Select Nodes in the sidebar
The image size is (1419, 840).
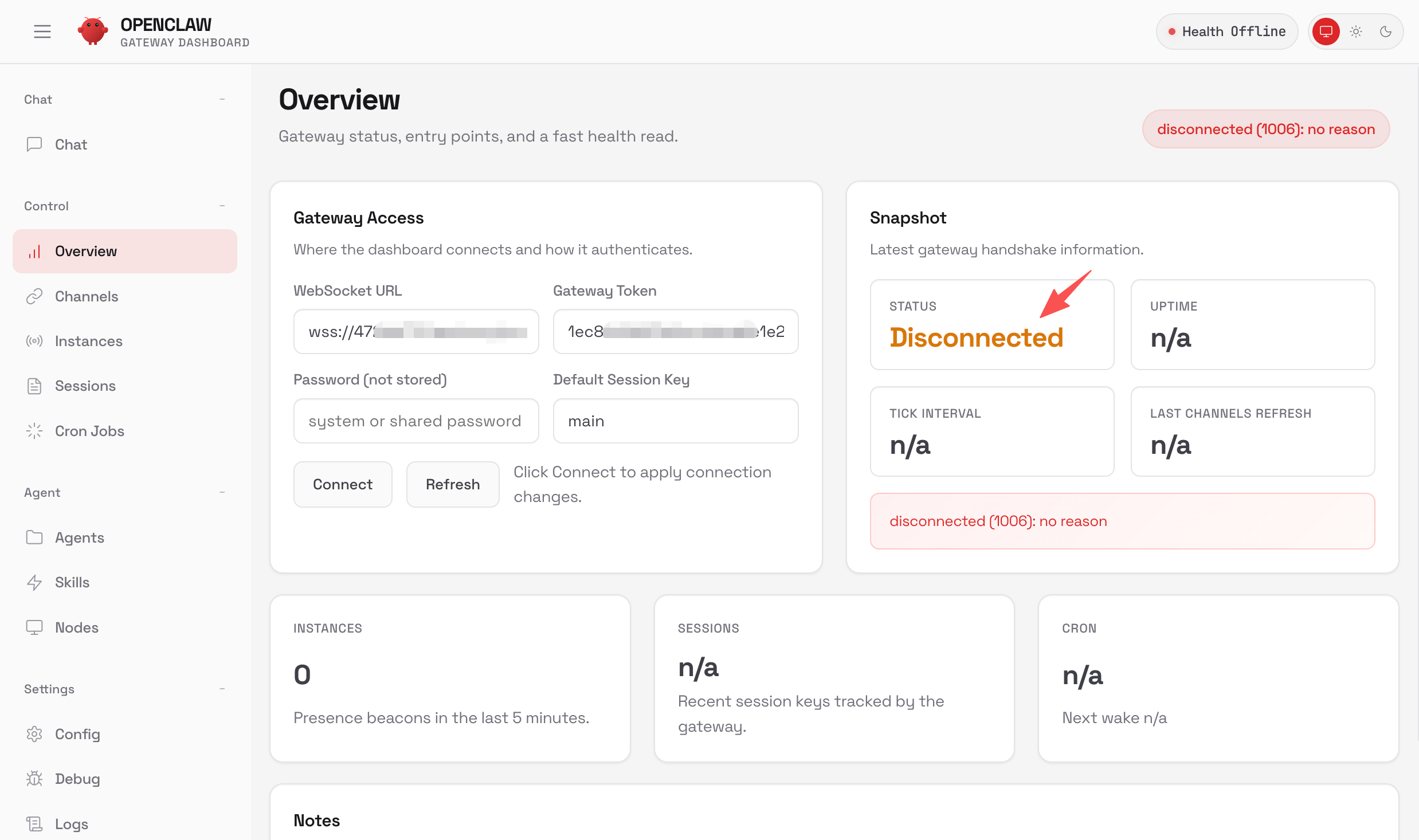(76, 627)
